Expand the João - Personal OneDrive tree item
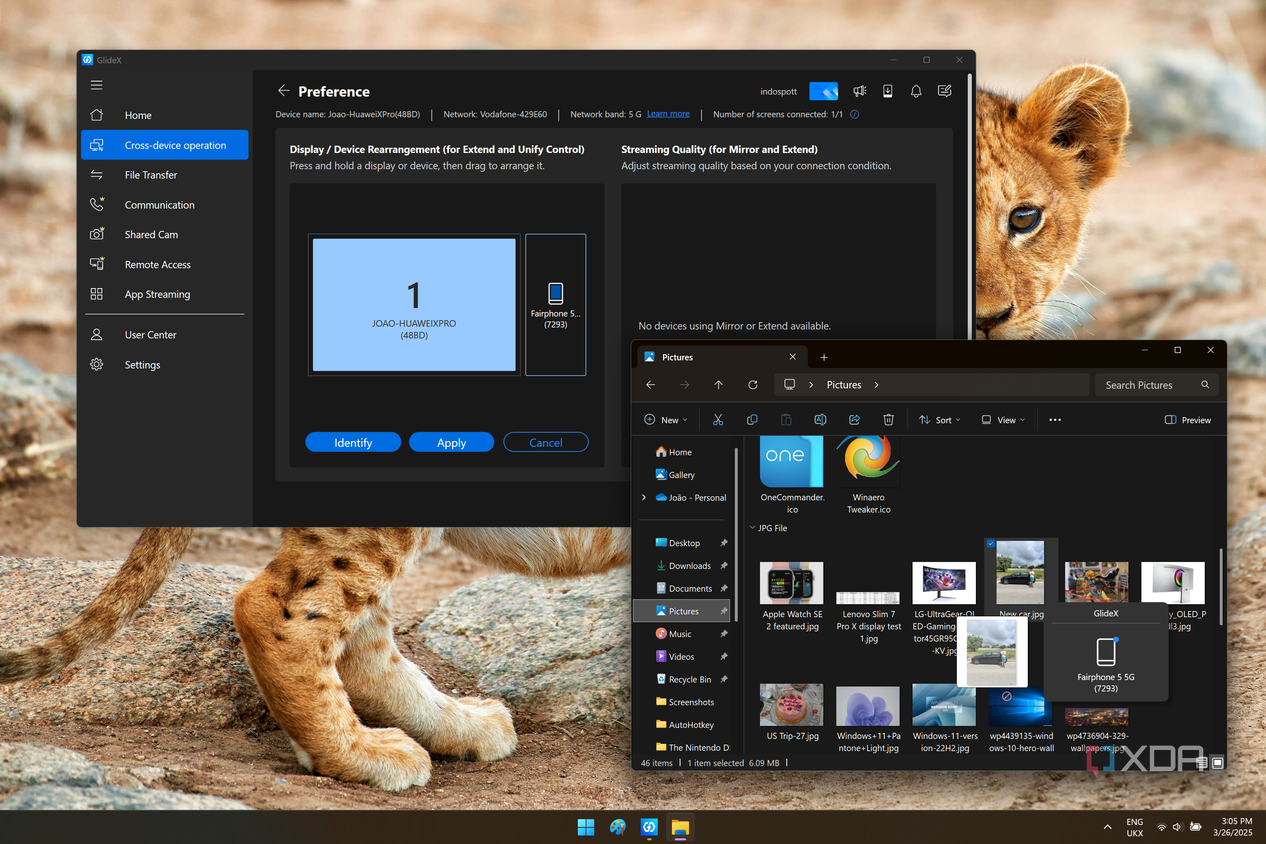Screen dimensions: 1266x844 click(x=643, y=497)
